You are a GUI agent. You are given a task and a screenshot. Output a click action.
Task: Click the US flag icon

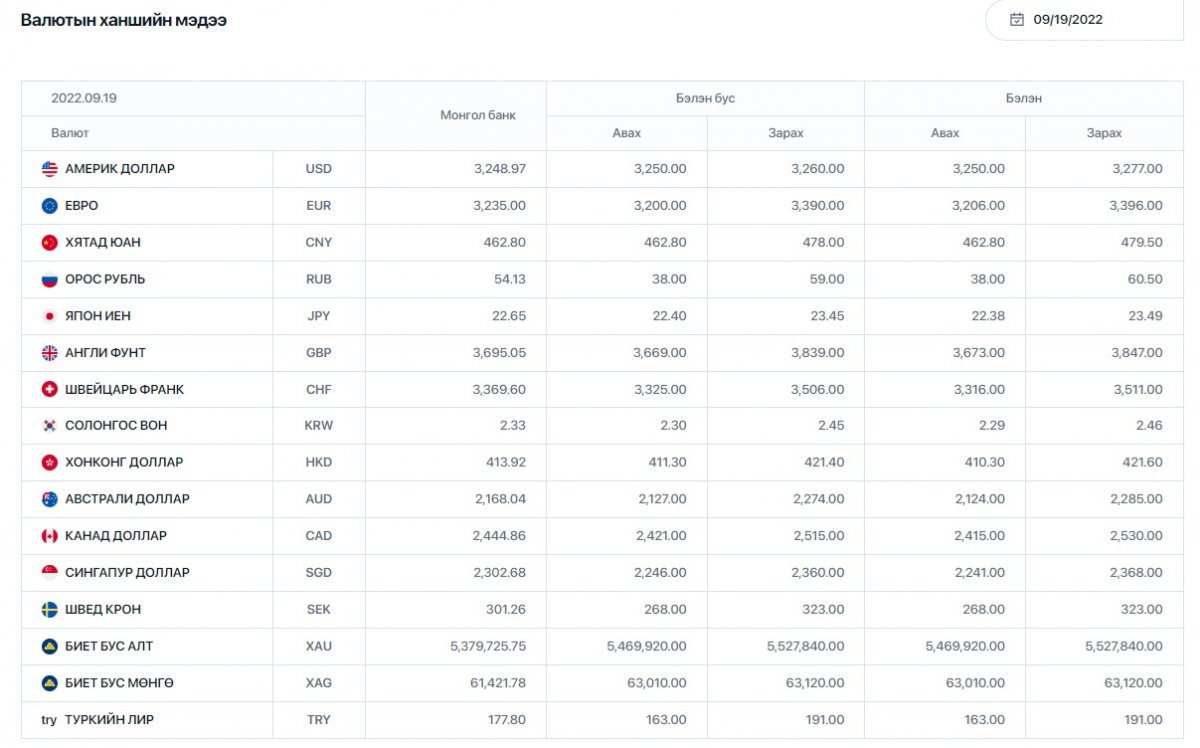(49, 169)
